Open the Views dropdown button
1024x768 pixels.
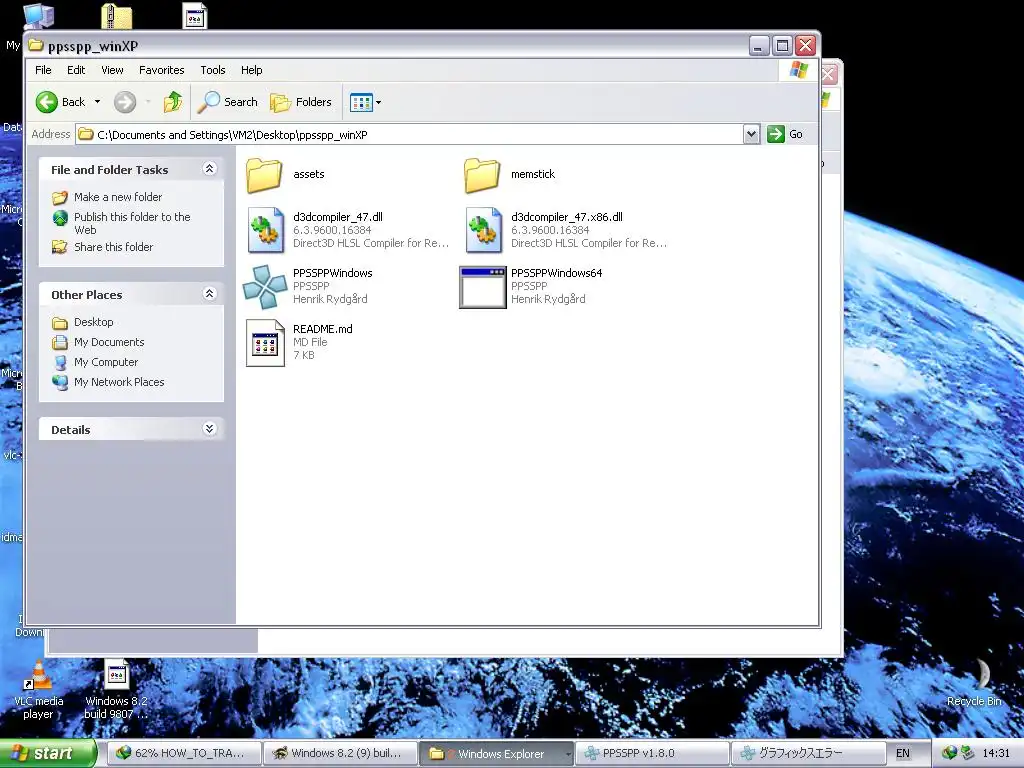pos(365,102)
